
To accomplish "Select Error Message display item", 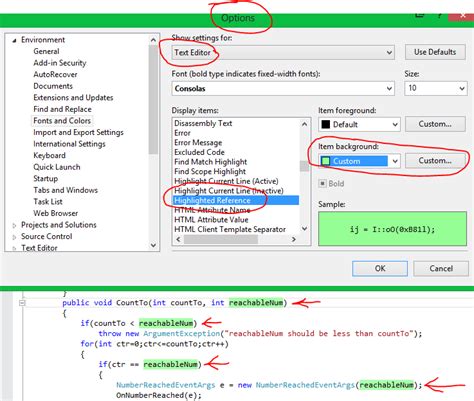I will click(198, 143).
